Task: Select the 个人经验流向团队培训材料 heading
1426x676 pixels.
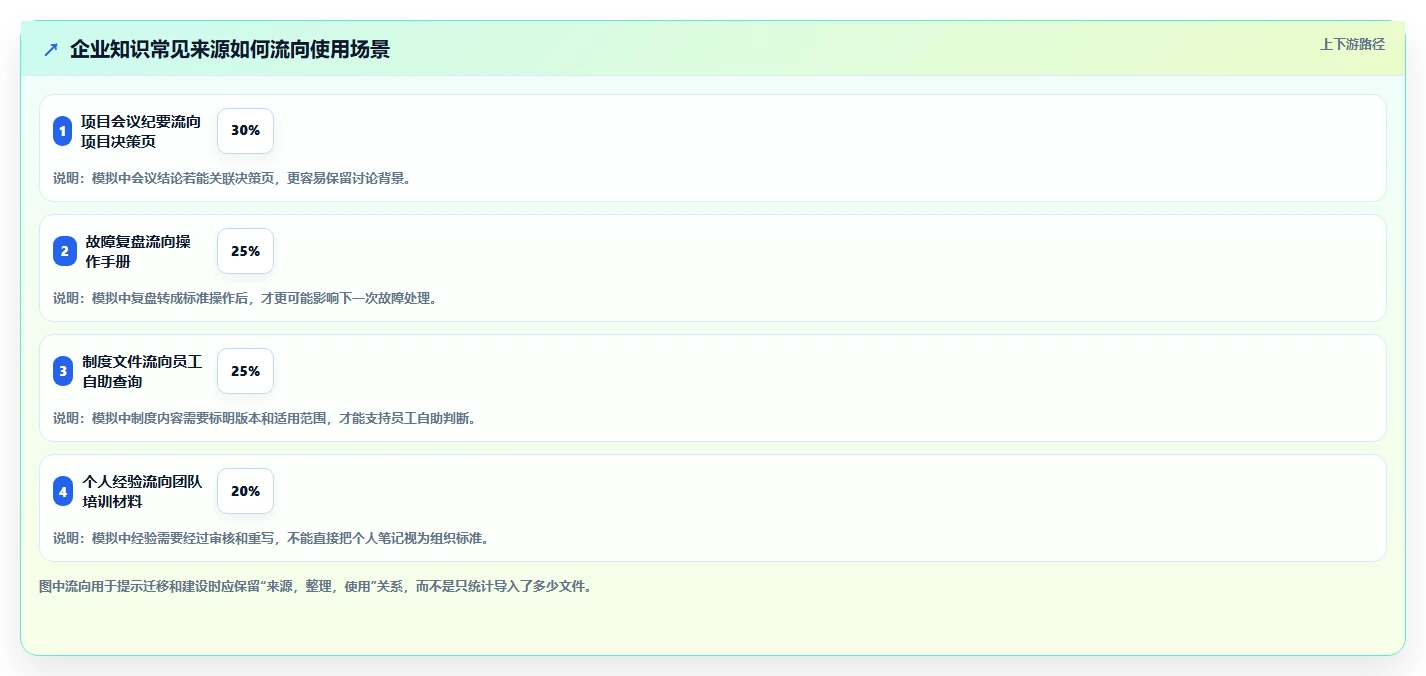Action: pyautogui.click(x=142, y=491)
